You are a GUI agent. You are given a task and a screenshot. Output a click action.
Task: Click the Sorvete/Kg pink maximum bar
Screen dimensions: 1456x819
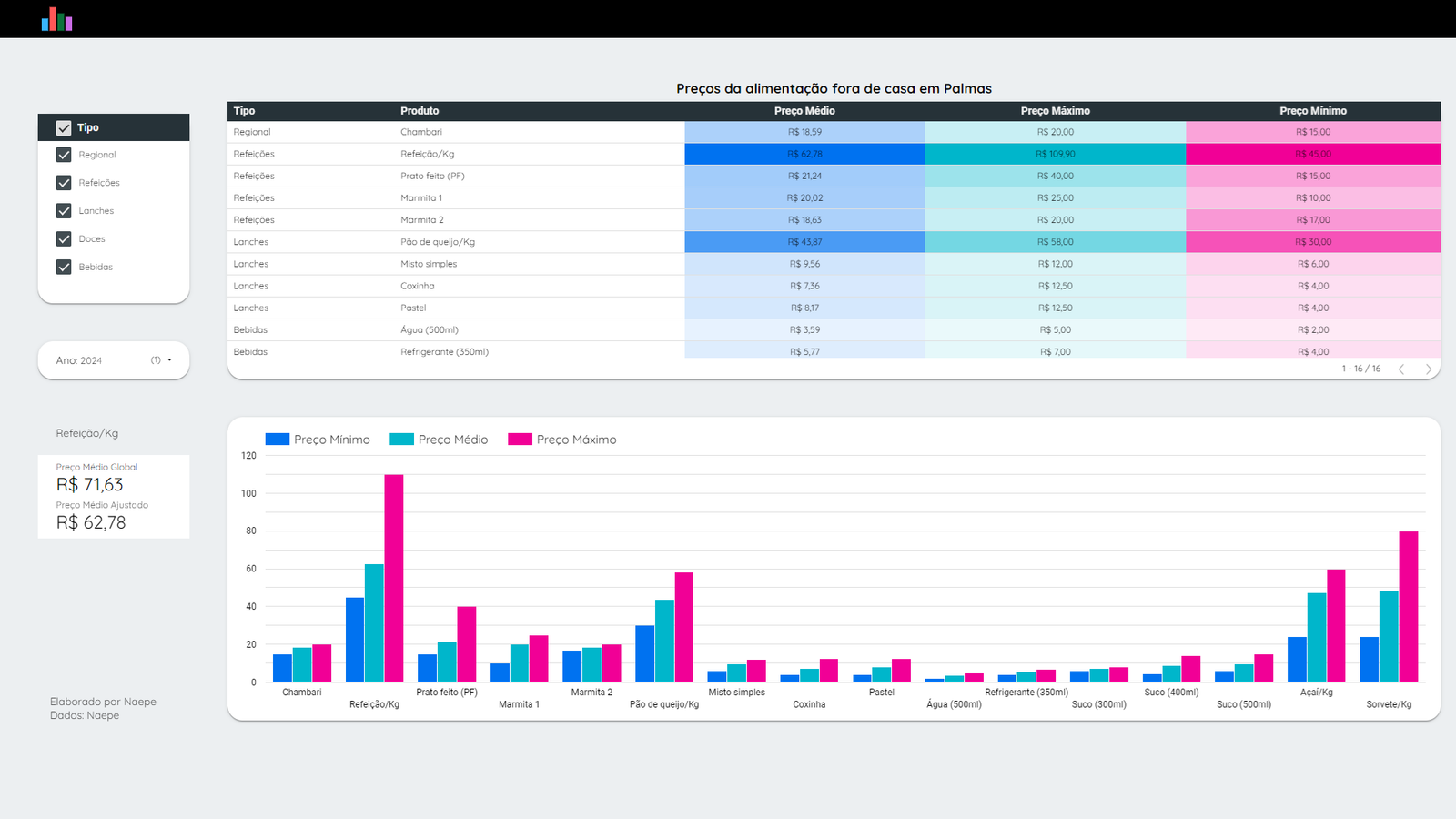pos(1409,606)
